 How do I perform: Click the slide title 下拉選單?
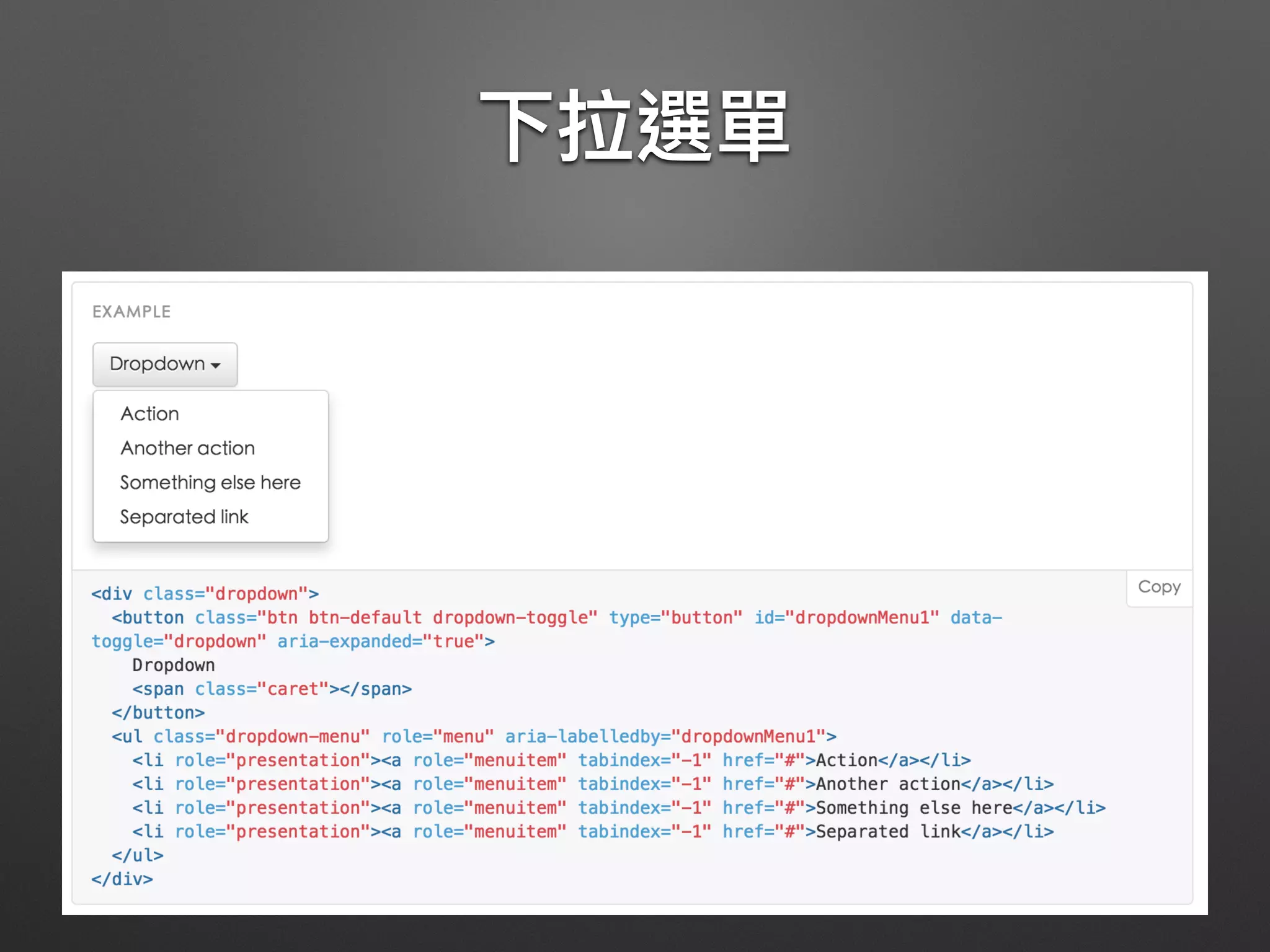point(634,126)
